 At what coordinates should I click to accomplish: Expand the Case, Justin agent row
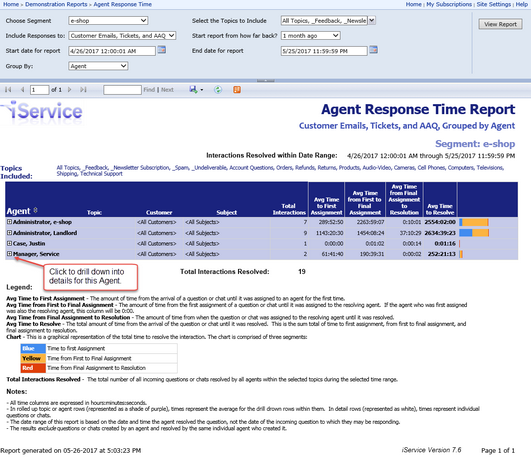click(9, 244)
